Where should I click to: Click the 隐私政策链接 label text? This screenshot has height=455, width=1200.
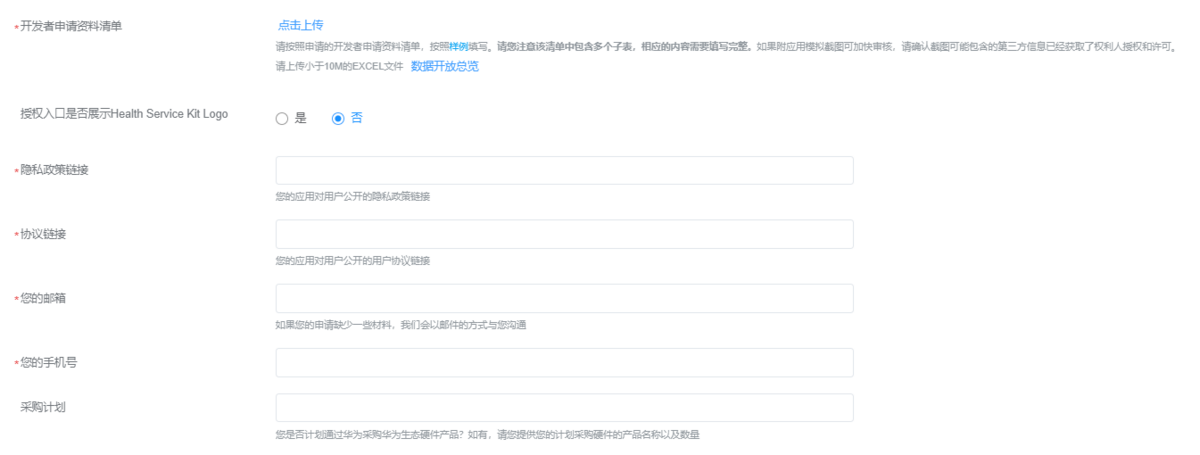54,170
